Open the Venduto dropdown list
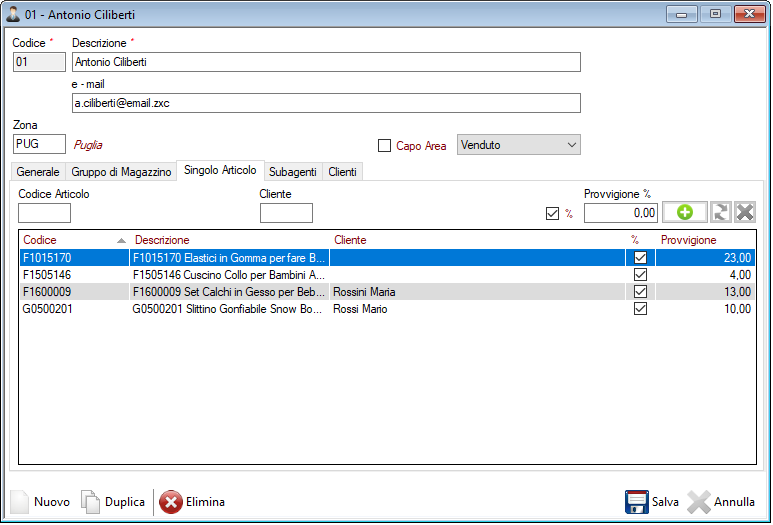Screen dimensions: 773x525 (518, 145)
